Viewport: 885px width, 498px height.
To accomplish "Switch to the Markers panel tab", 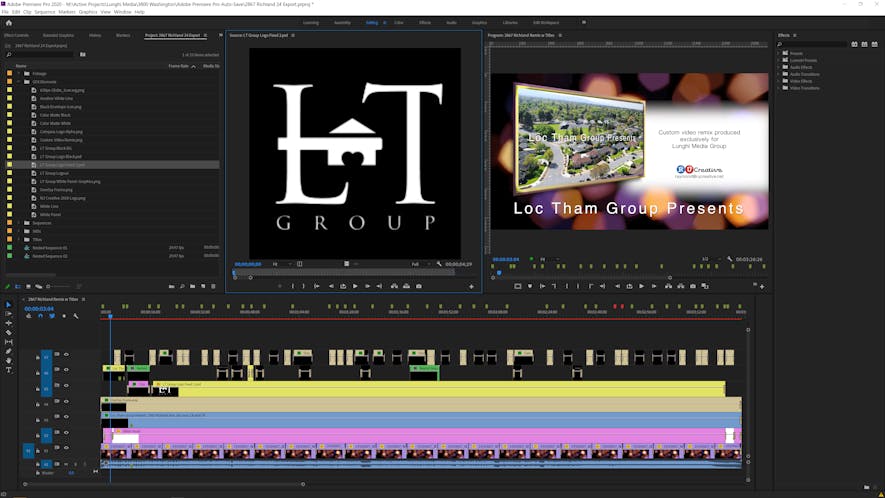I will pyautogui.click(x=123, y=35).
